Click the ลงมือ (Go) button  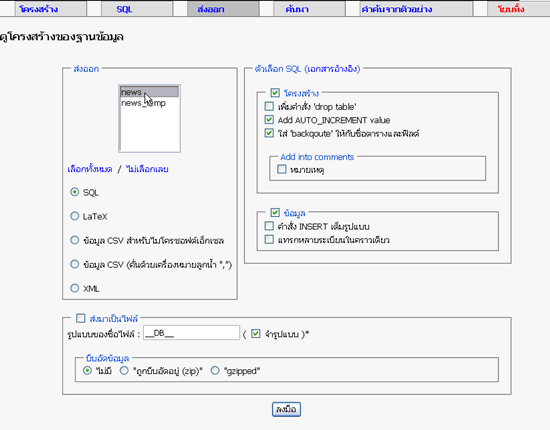(x=286, y=409)
